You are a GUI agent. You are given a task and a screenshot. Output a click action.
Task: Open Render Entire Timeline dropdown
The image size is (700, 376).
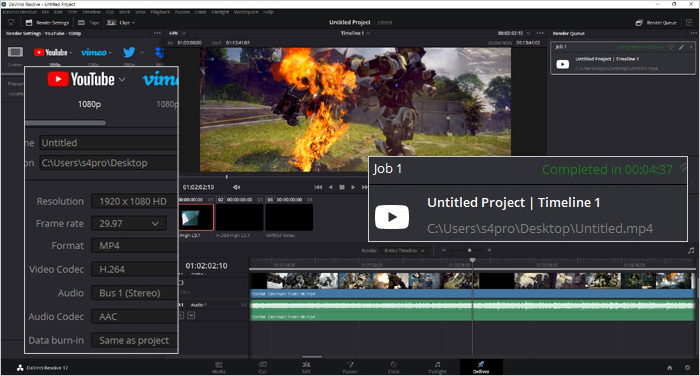point(404,251)
